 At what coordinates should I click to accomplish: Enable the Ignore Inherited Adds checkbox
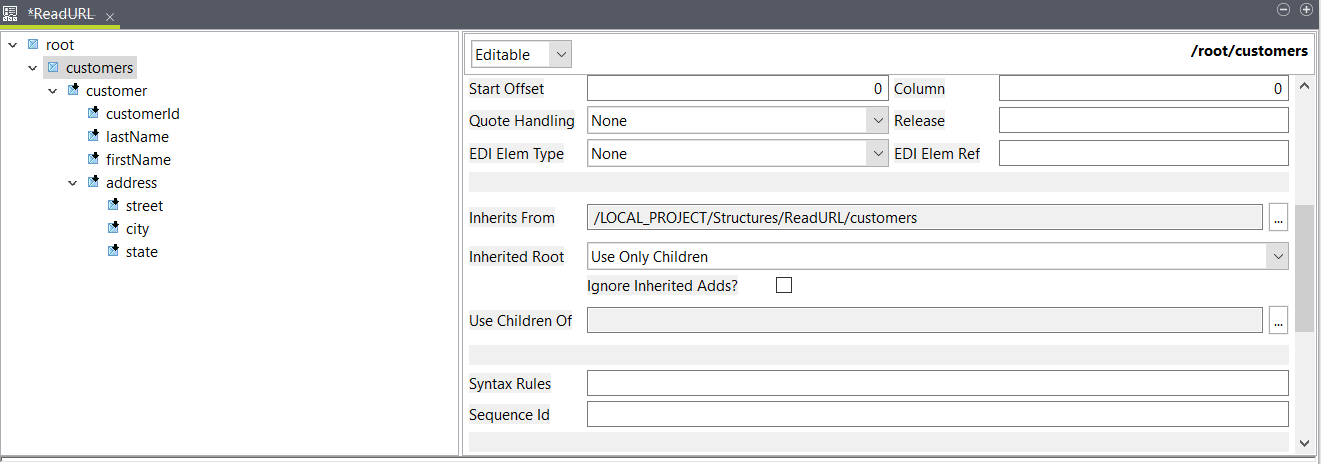[784, 286]
